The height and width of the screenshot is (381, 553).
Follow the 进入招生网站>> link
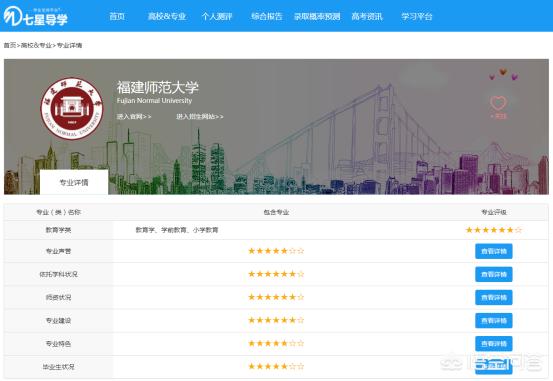(200, 116)
